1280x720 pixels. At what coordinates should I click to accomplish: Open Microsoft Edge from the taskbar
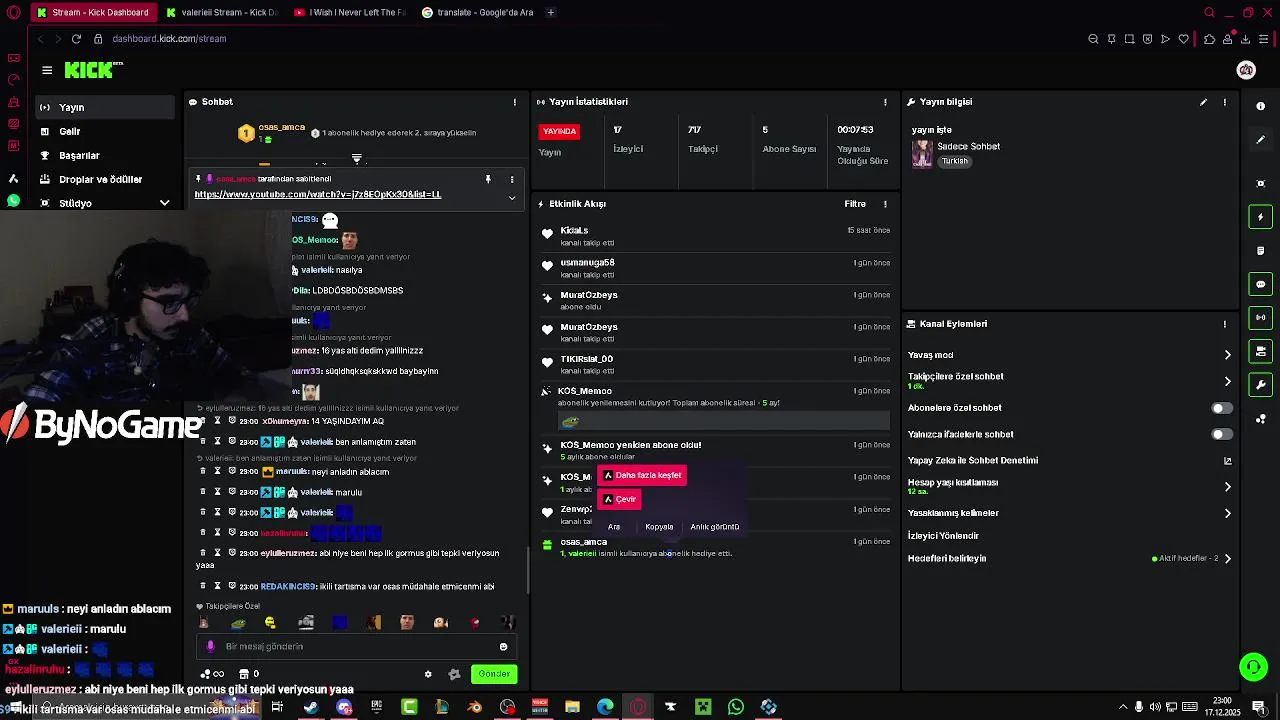[x=605, y=707]
